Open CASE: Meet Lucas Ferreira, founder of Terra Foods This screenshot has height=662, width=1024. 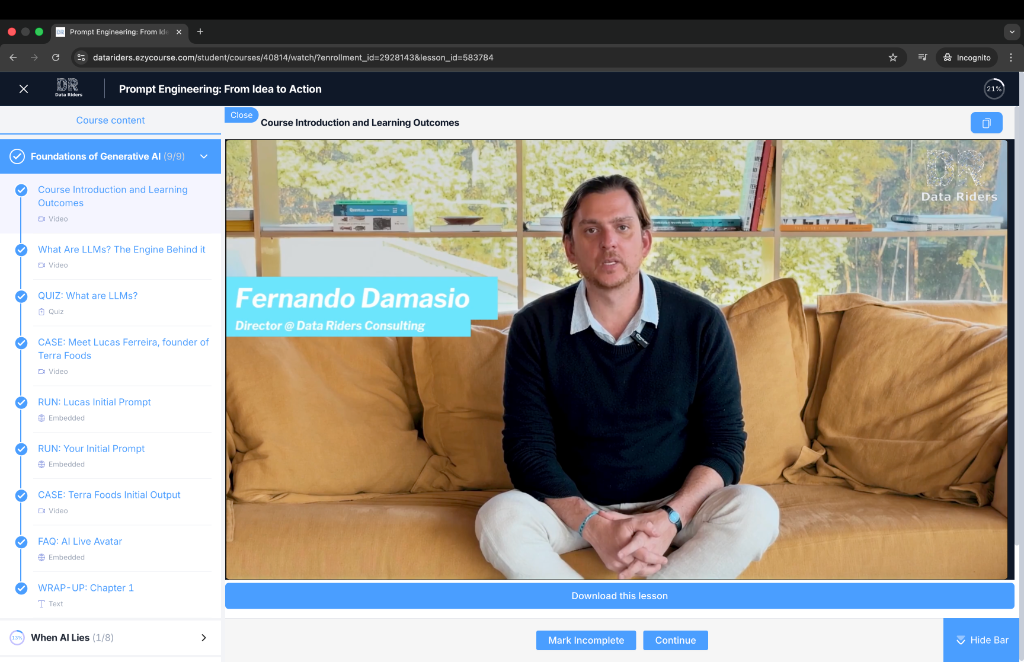[x=123, y=349]
